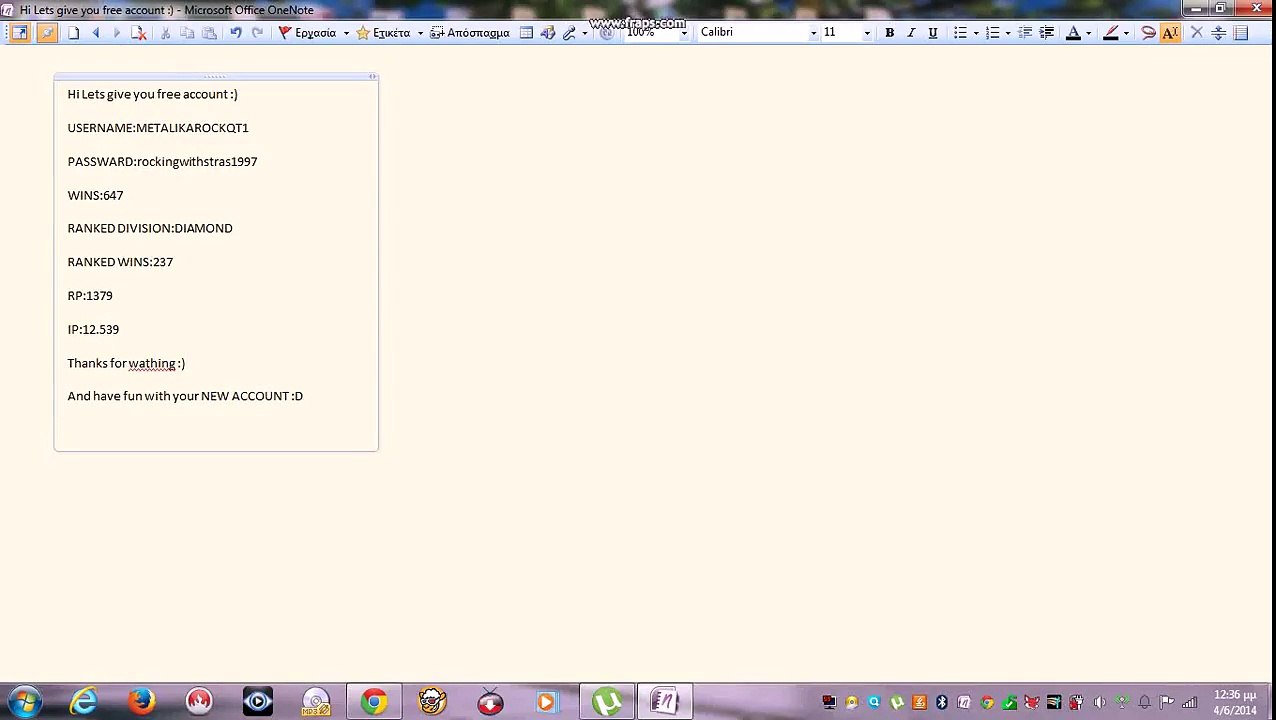Viewport: 1276px width, 720px height.
Task: Insert a table with table icon
Action: point(526,33)
